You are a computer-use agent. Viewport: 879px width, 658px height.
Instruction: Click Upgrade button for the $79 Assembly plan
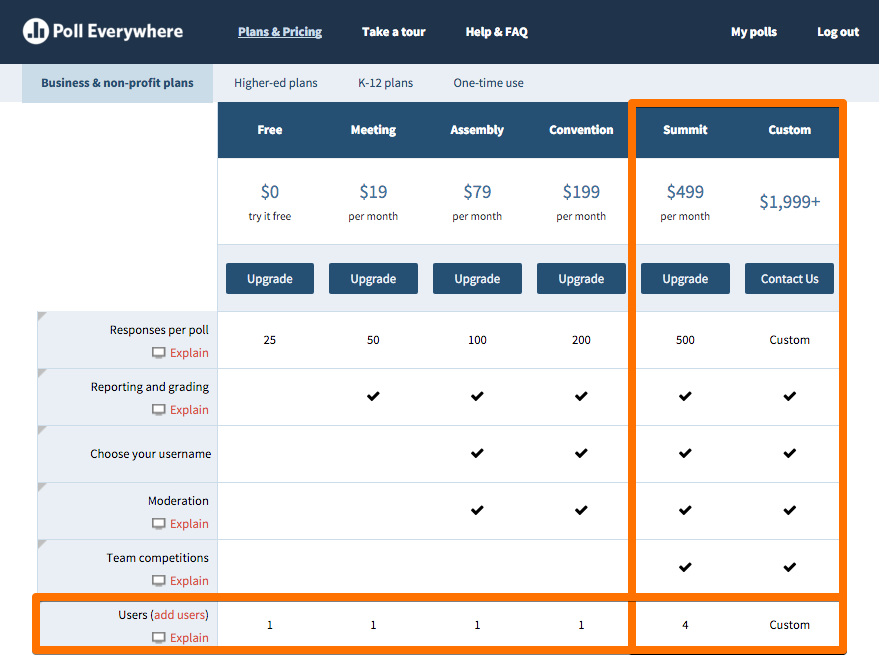coord(477,279)
